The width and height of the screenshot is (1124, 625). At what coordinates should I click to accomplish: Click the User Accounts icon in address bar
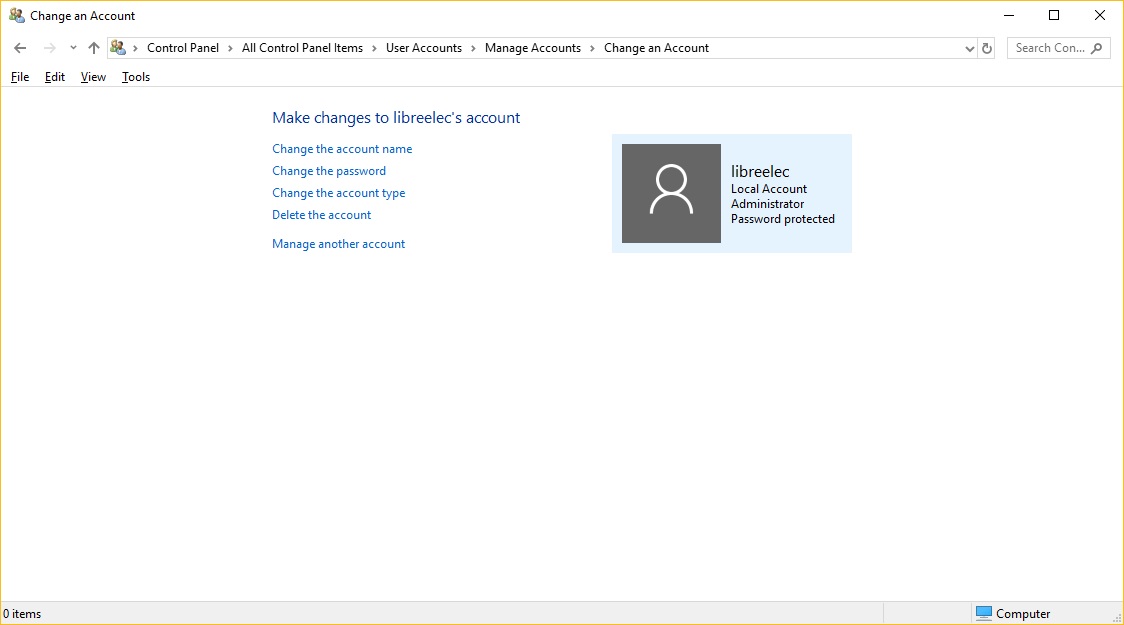click(x=118, y=48)
